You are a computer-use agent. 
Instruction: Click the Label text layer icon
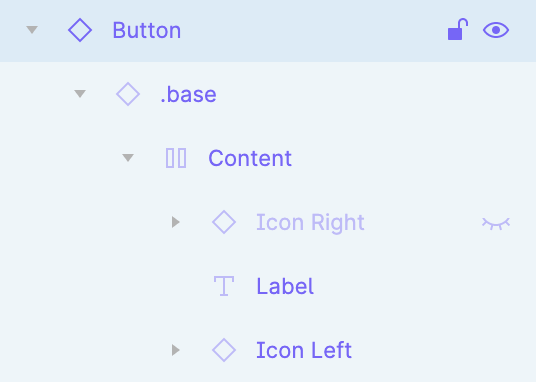(x=224, y=286)
